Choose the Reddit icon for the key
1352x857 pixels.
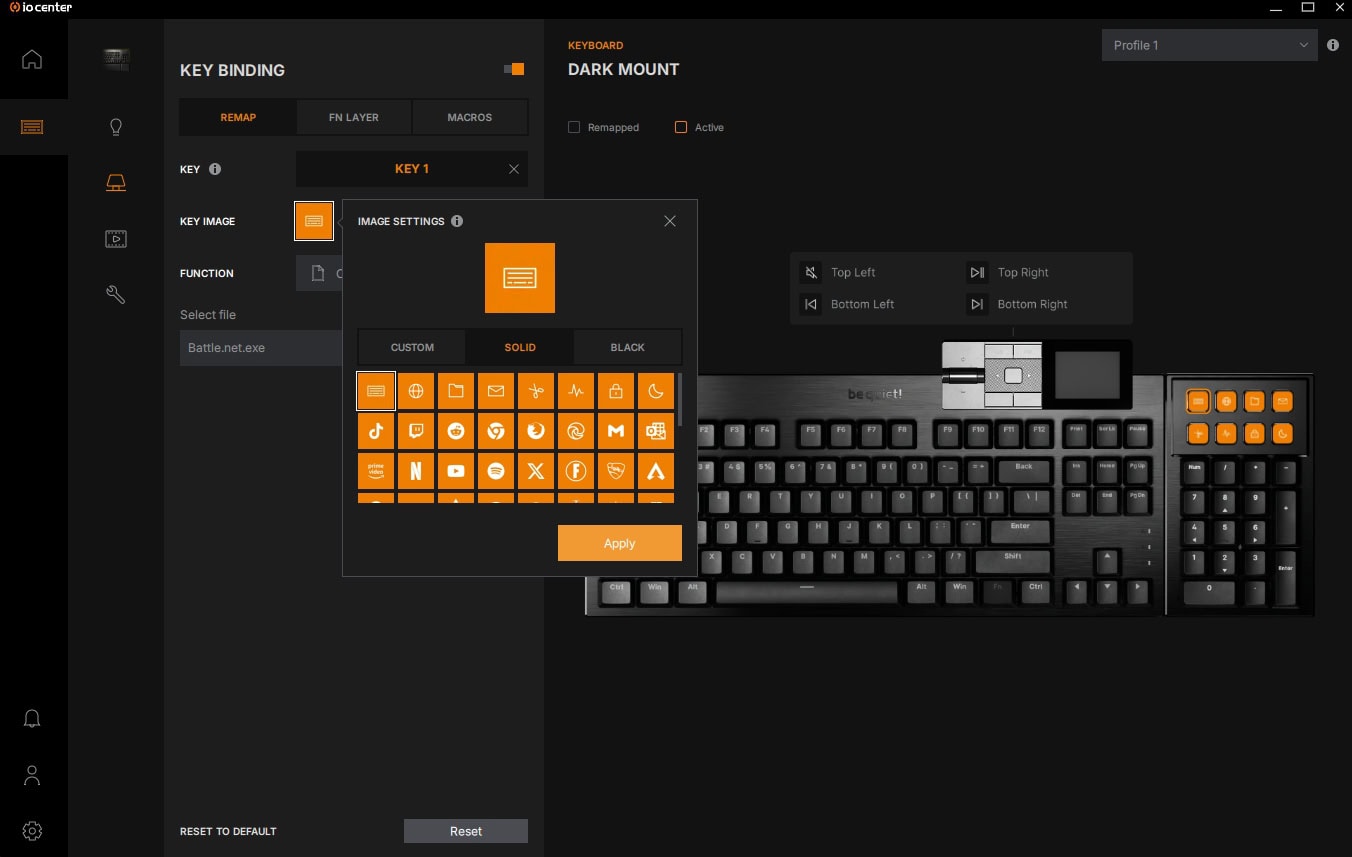tap(456, 431)
